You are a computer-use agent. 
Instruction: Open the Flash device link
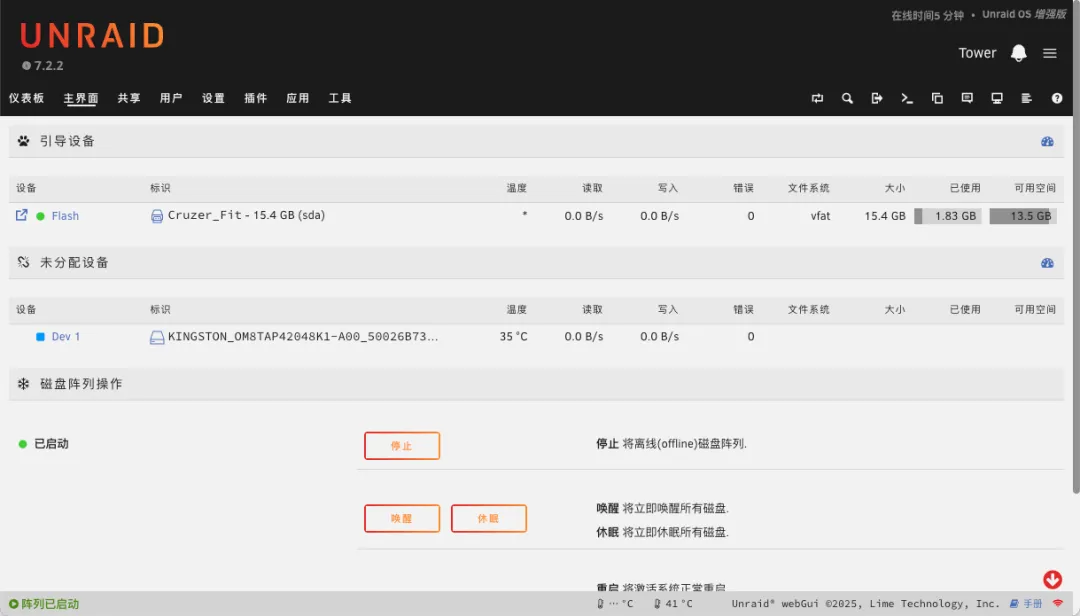coord(65,216)
